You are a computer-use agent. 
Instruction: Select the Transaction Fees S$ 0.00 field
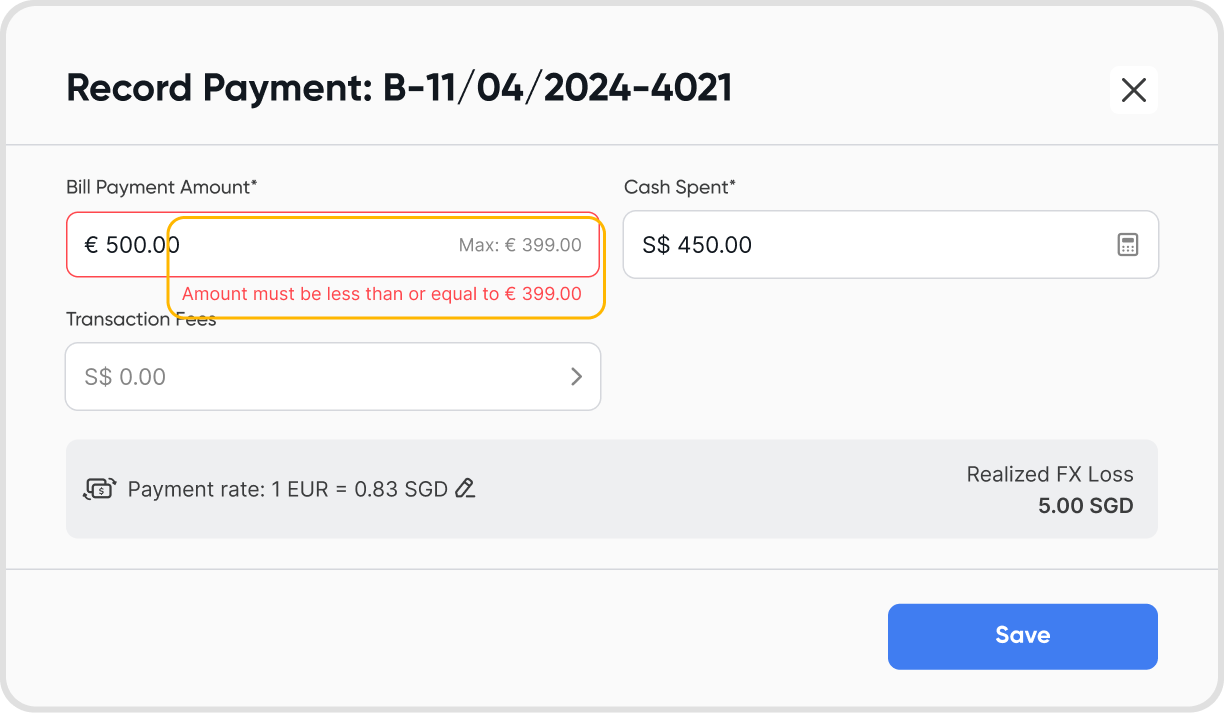coord(300,377)
